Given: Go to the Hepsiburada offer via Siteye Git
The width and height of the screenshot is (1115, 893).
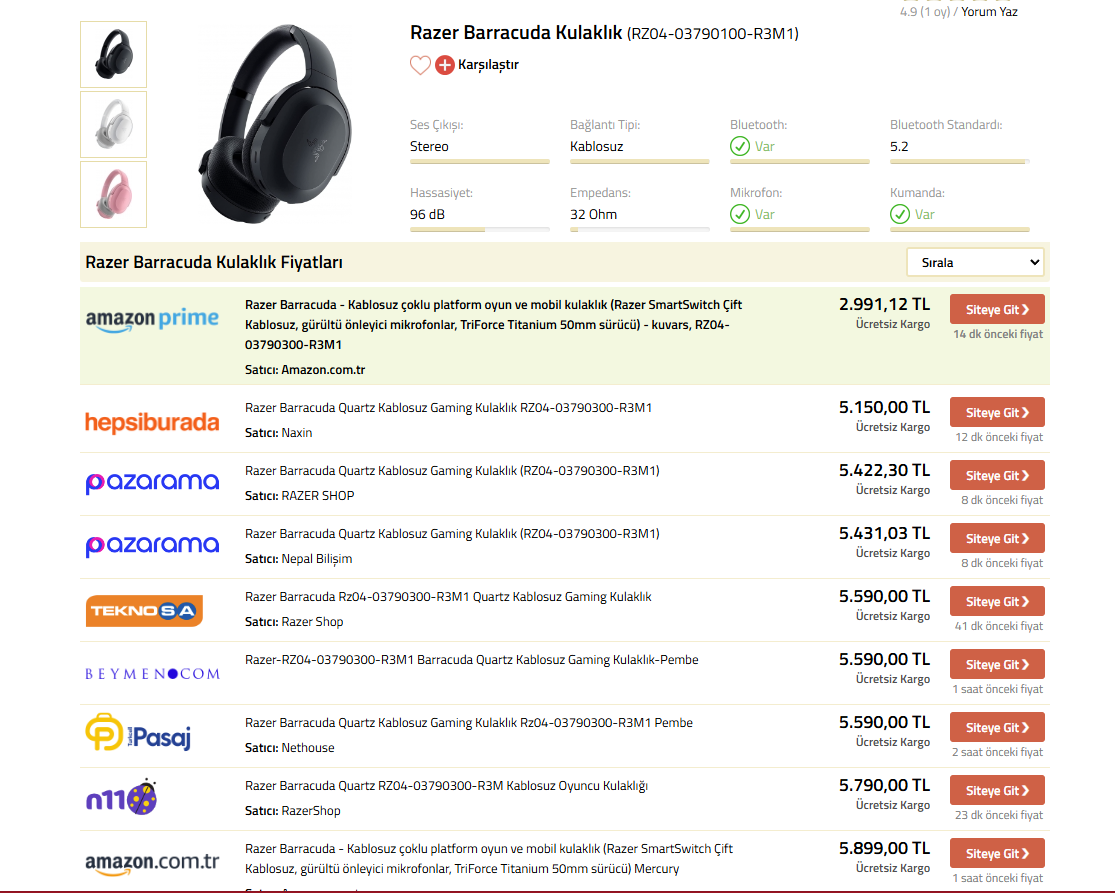Looking at the screenshot, I should pos(996,413).
